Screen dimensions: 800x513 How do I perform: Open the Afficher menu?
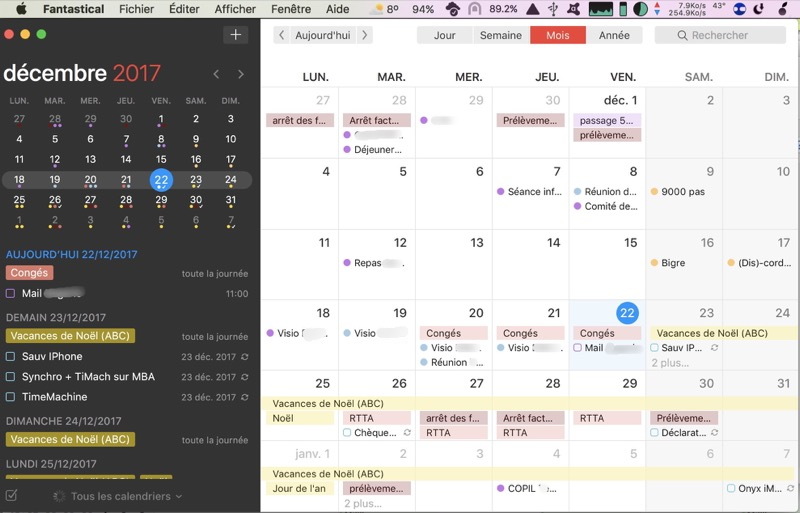[235, 9]
